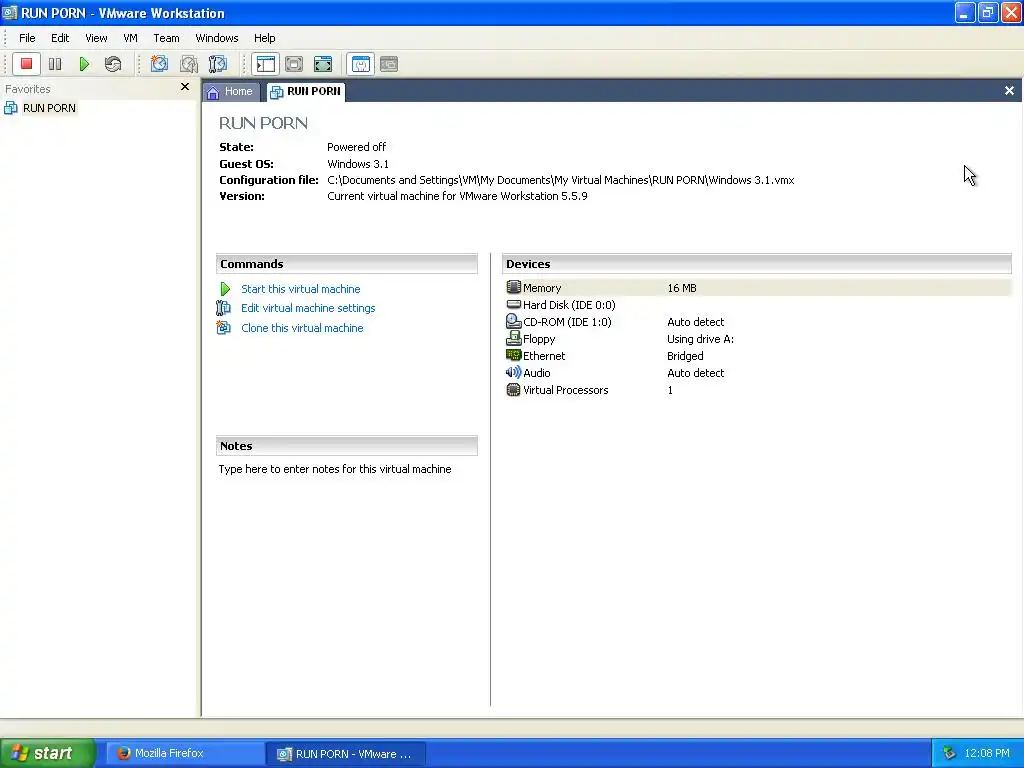Toggle the sidebar view toolbar icon

pyautogui.click(x=265, y=64)
